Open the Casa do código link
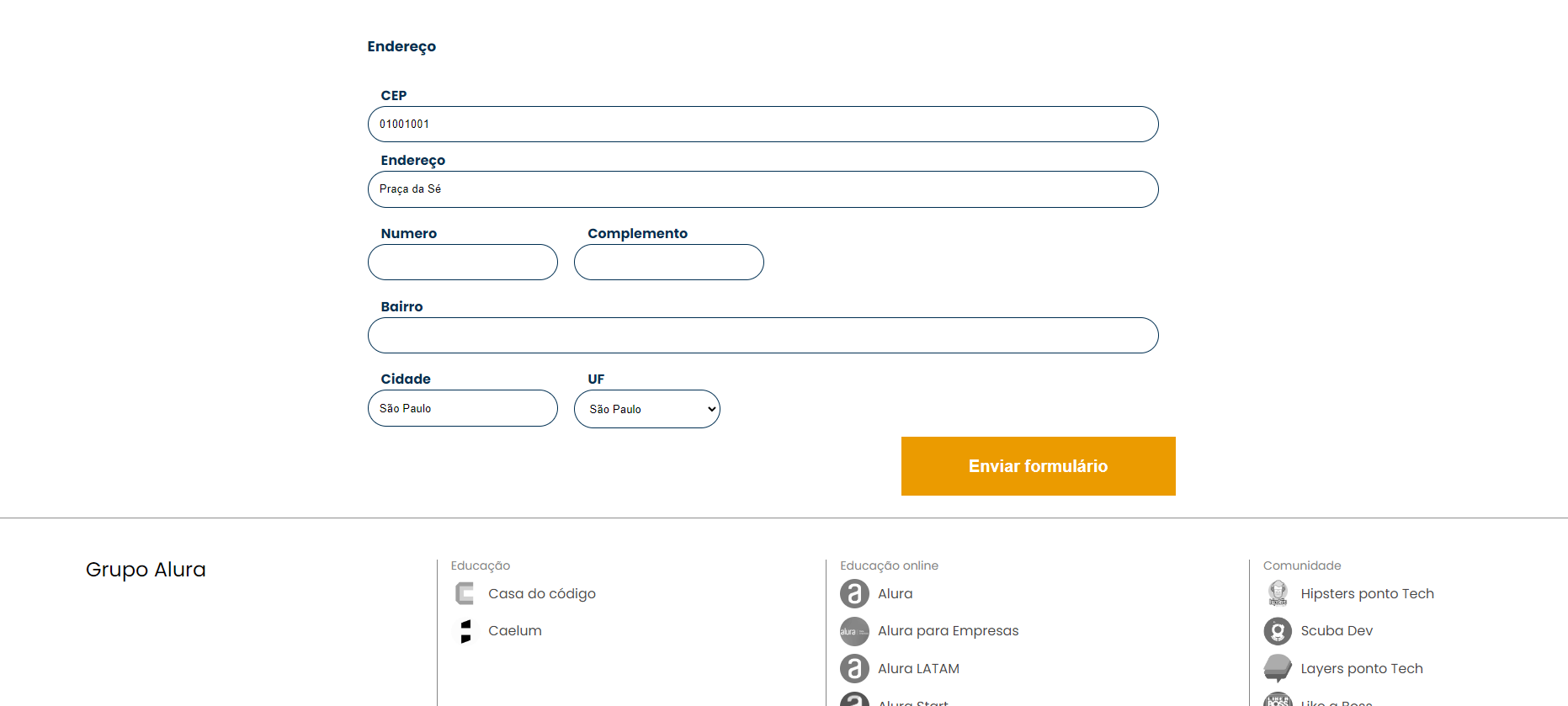 [x=542, y=594]
